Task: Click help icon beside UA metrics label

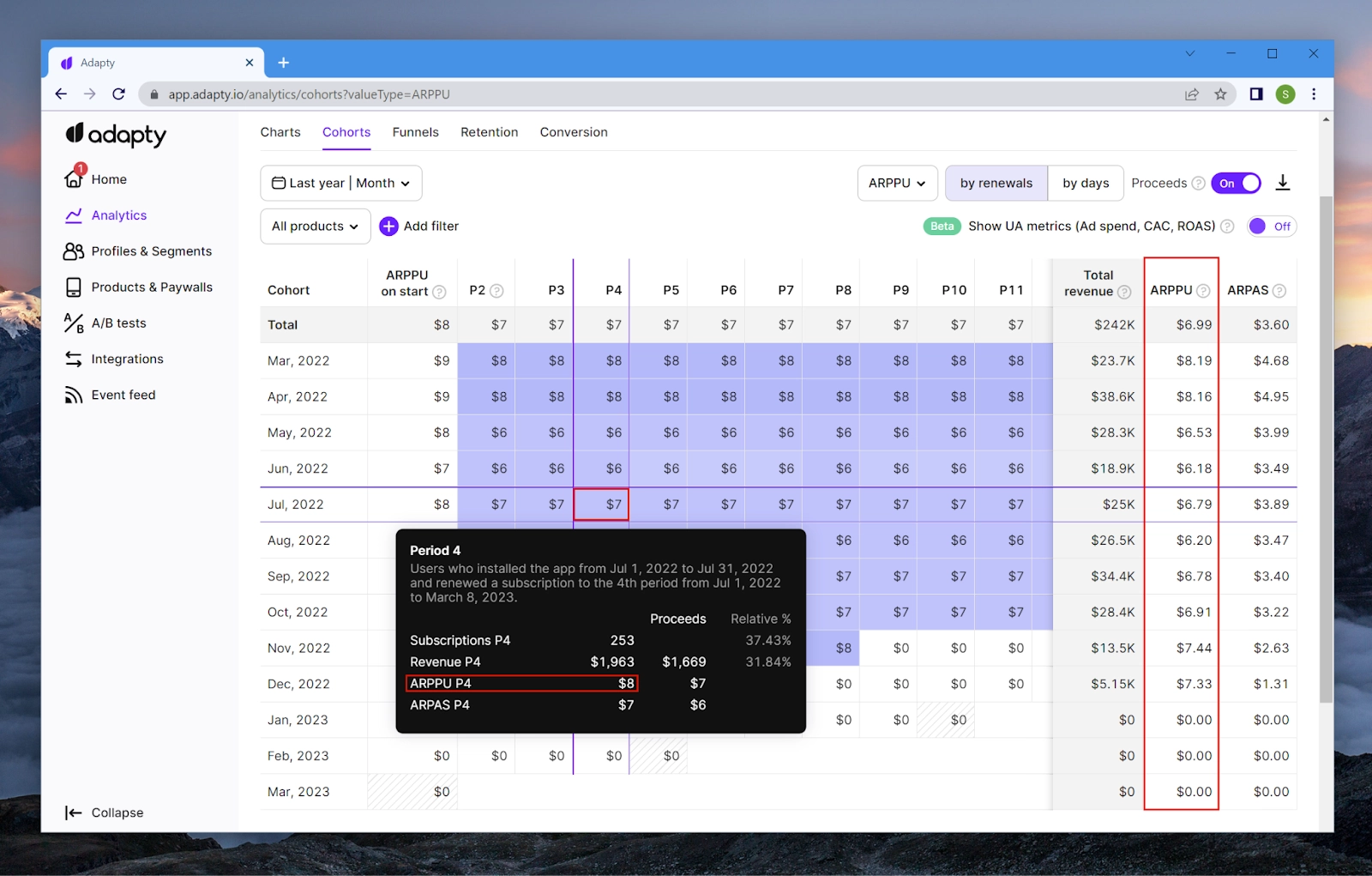Action: 1227,227
